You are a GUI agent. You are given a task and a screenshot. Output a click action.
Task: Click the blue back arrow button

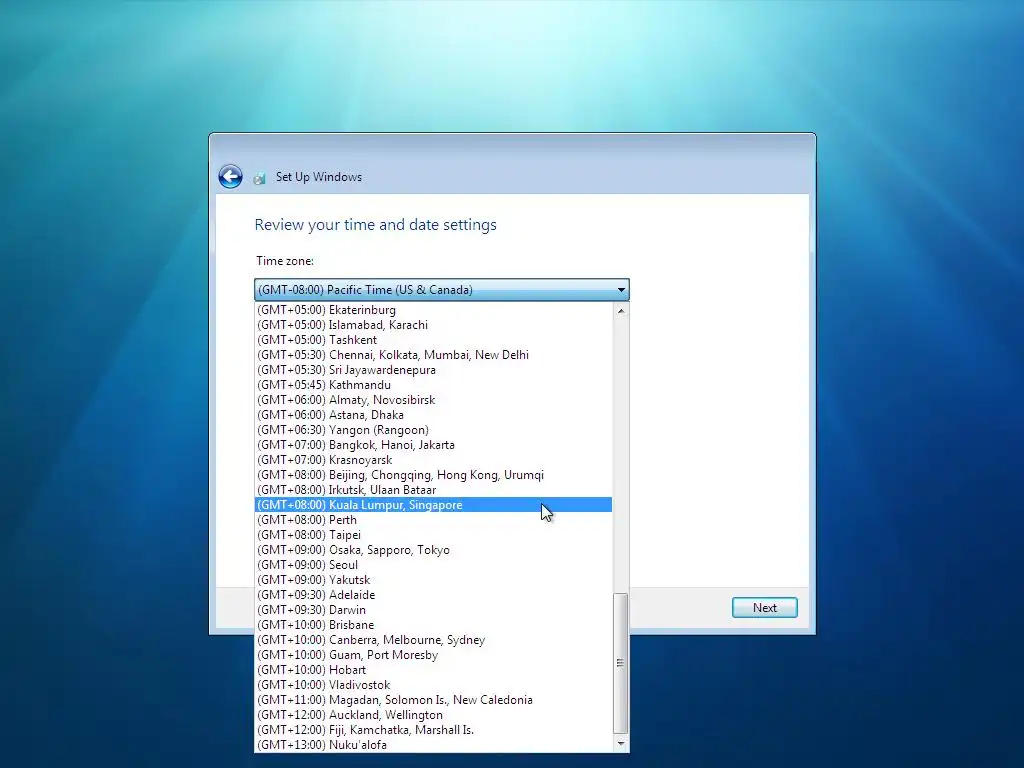[x=231, y=176]
